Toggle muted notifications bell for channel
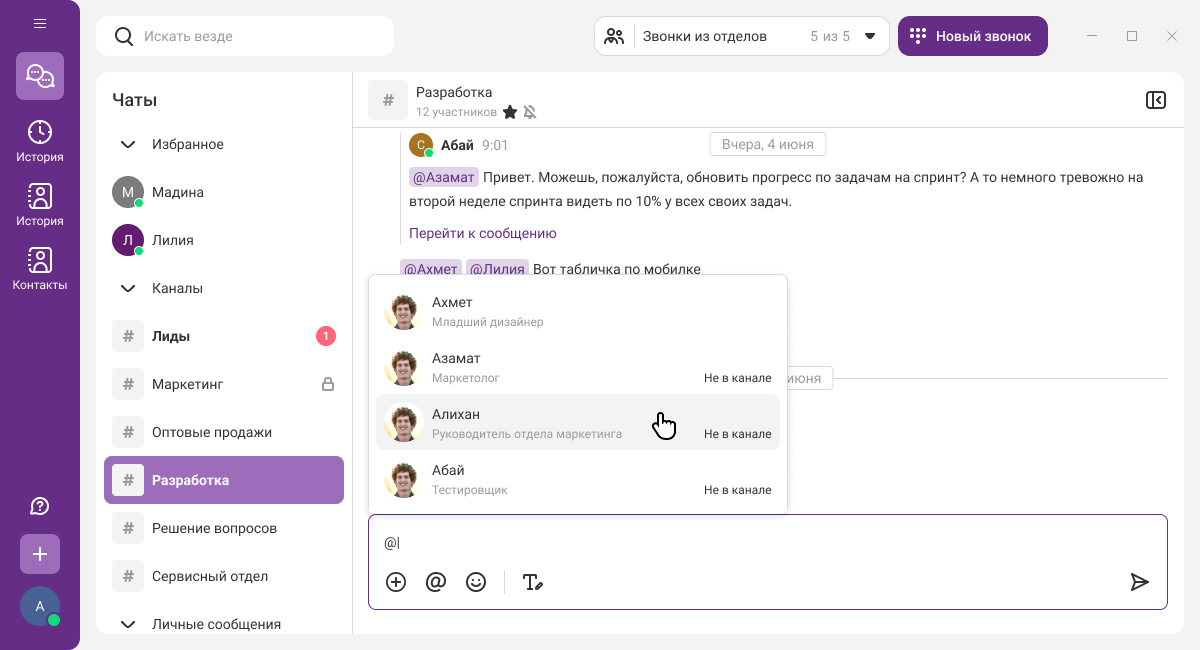The image size is (1200, 650). tap(530, 112)
